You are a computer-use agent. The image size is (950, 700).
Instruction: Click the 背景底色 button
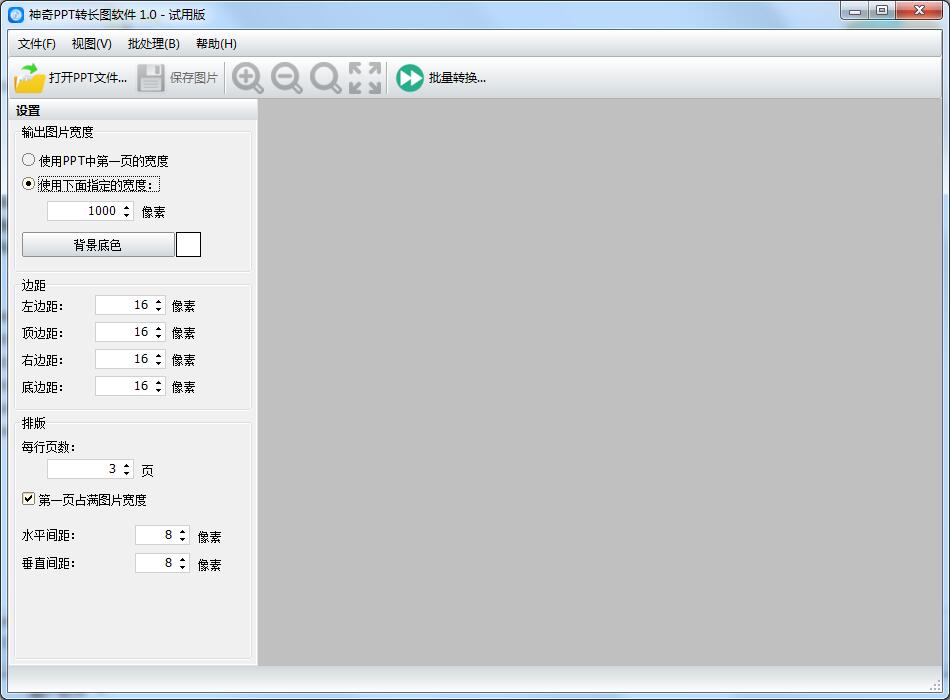coord(98,245)
